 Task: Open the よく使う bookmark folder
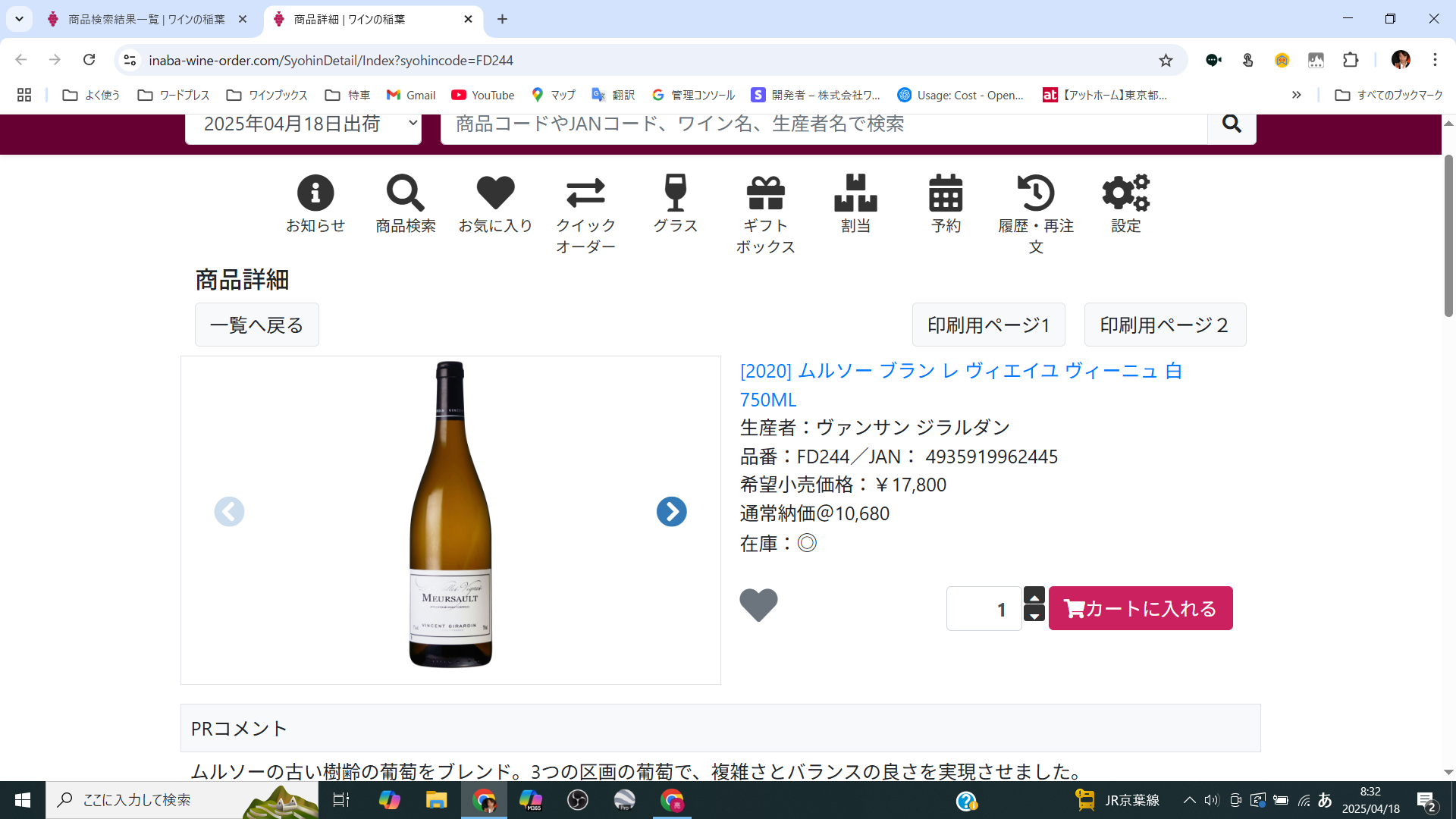(x=92, y=95)
